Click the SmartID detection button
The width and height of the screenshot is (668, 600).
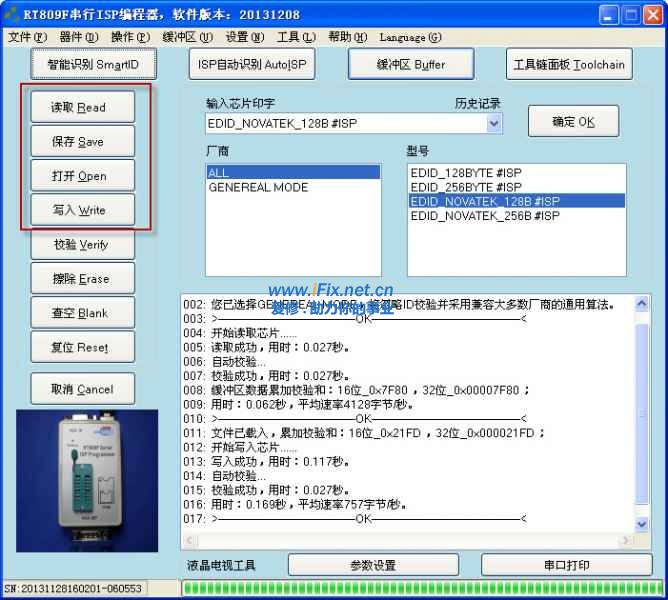point(94,64)
